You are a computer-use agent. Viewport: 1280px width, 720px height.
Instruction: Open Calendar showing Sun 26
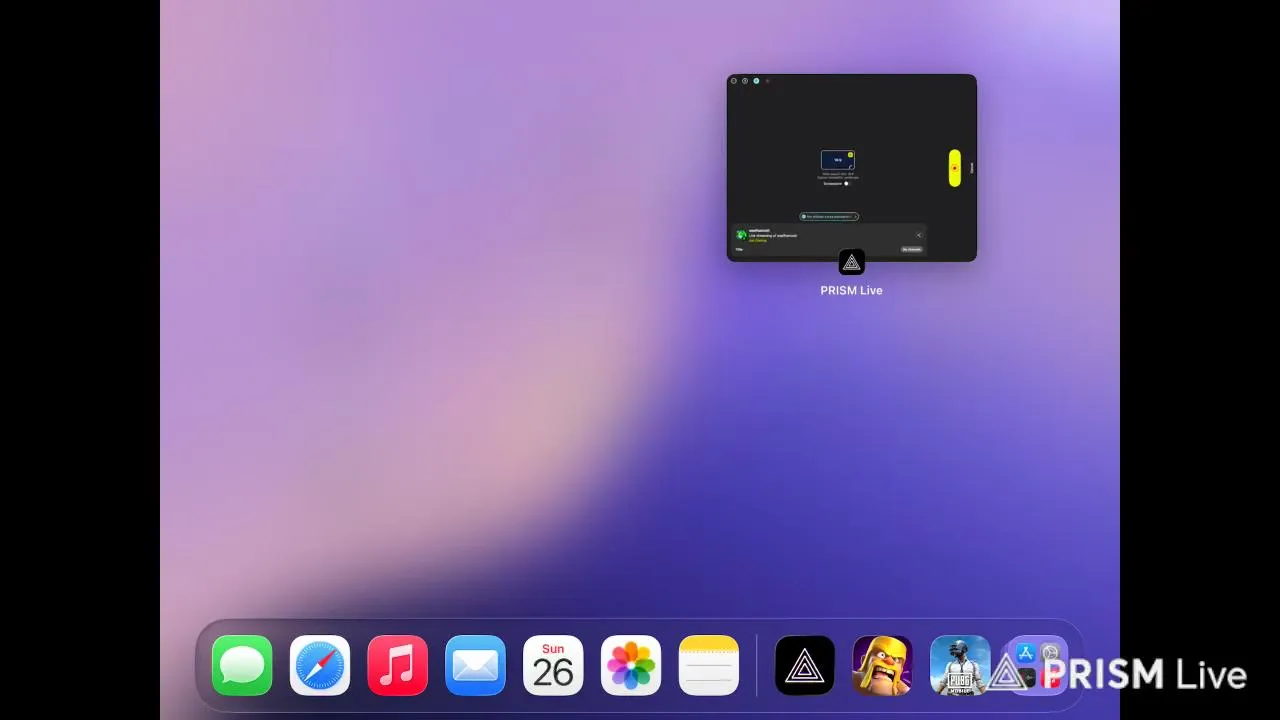553,665
